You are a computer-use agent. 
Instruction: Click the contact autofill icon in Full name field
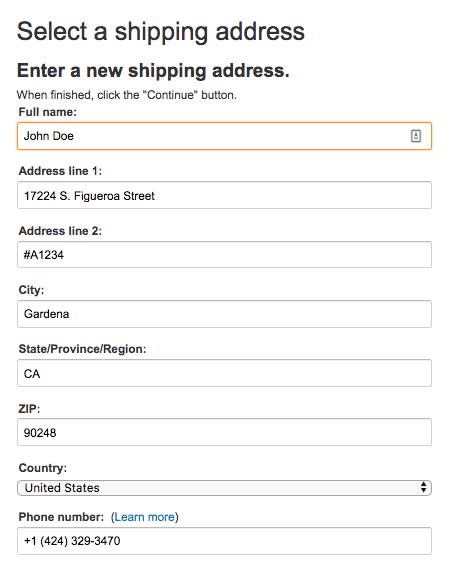[416, 136]
